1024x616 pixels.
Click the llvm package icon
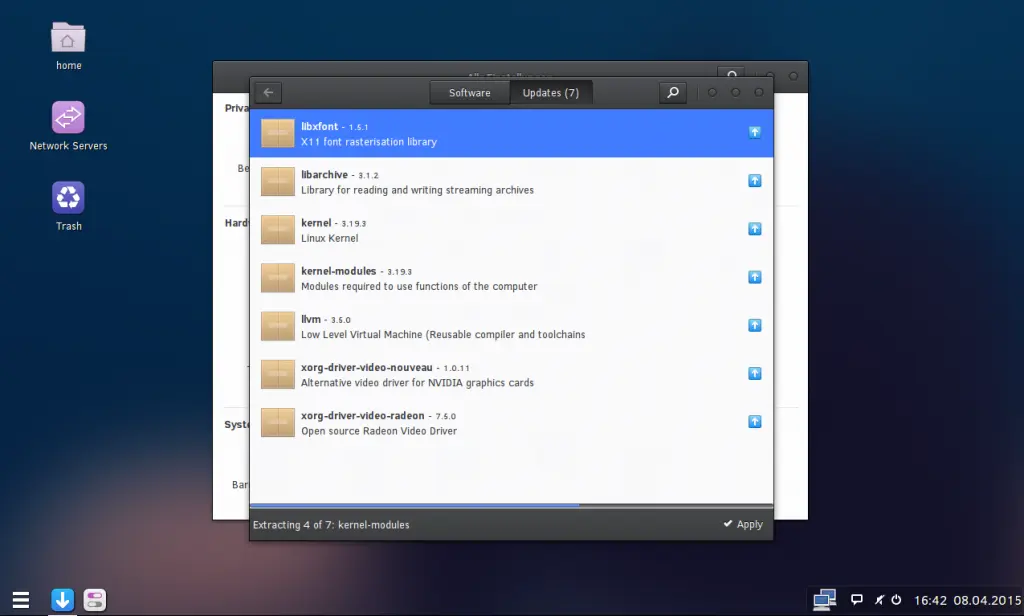[x=277, y=325]
